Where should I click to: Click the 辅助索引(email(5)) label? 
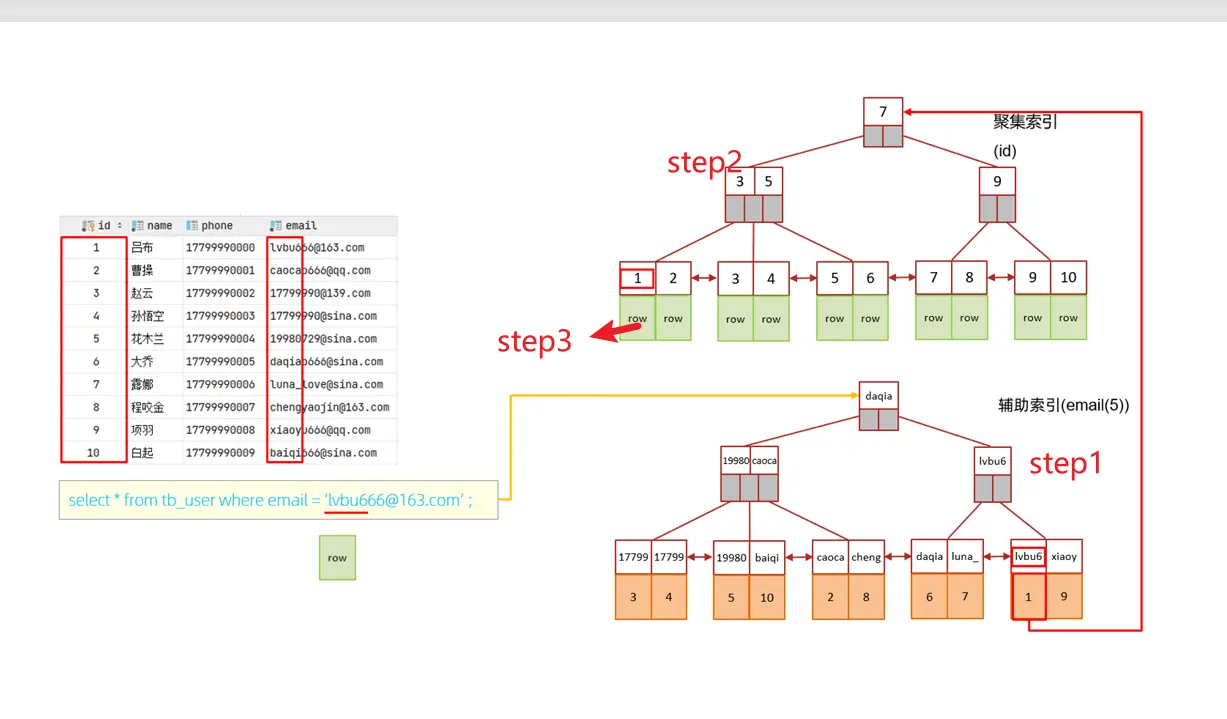point(1063,405)
